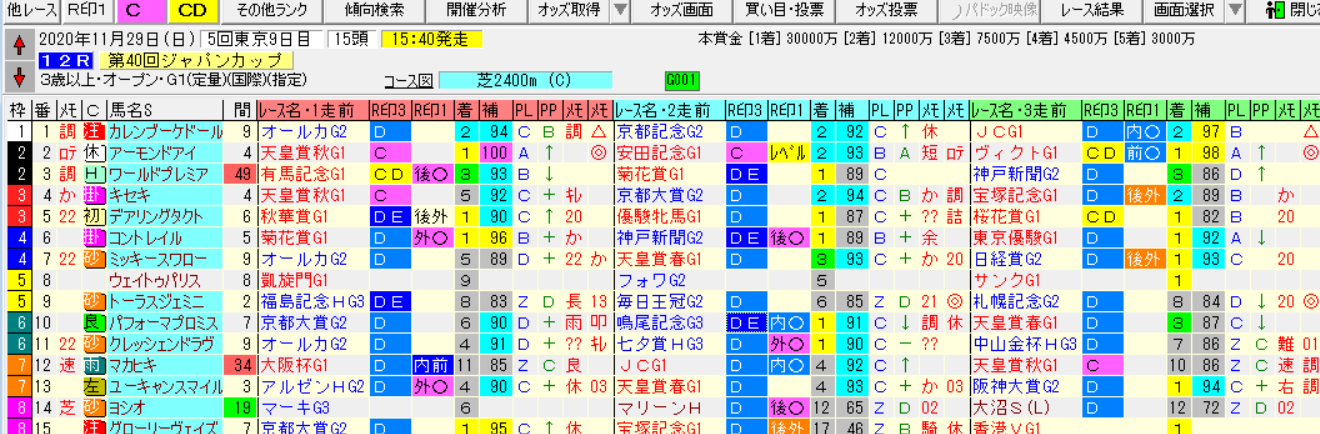The height and width of the screenshot is (434, 1320).
Task: Click the 雨 mark icon beside マカヒキ
Action: point(93,365)
